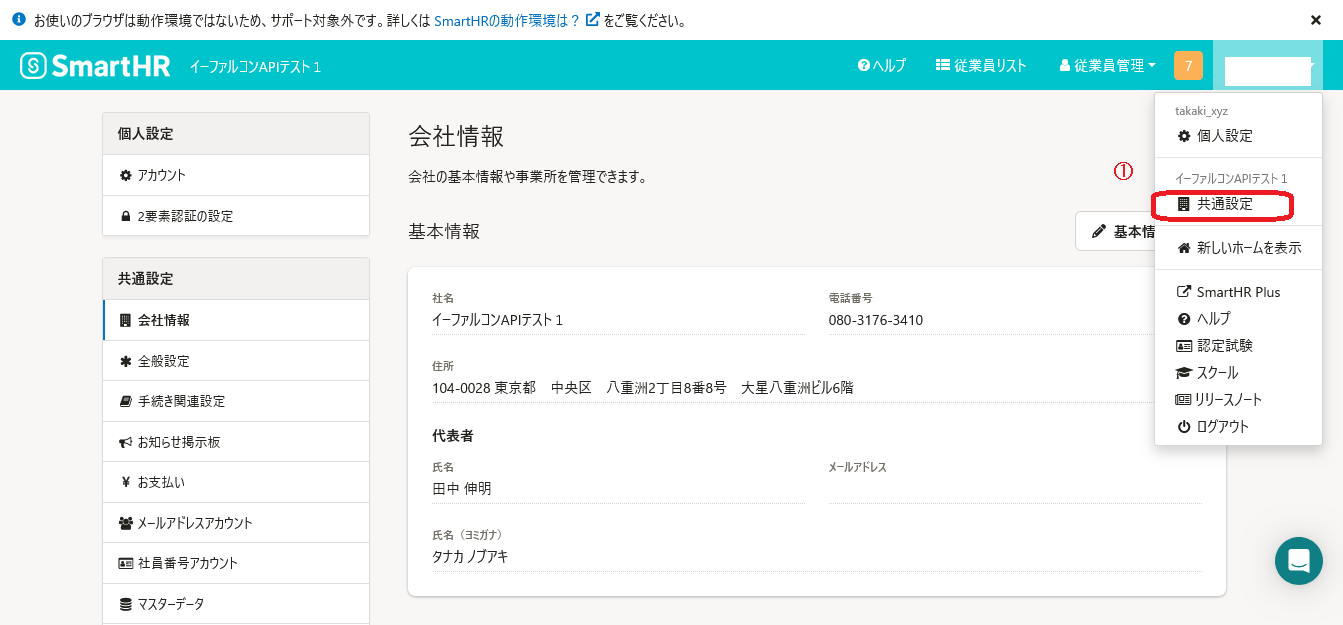Click 社名 value イーファルコンAPIテスト１
Screen dimensions: 1343x625
[x=498, y=320]
